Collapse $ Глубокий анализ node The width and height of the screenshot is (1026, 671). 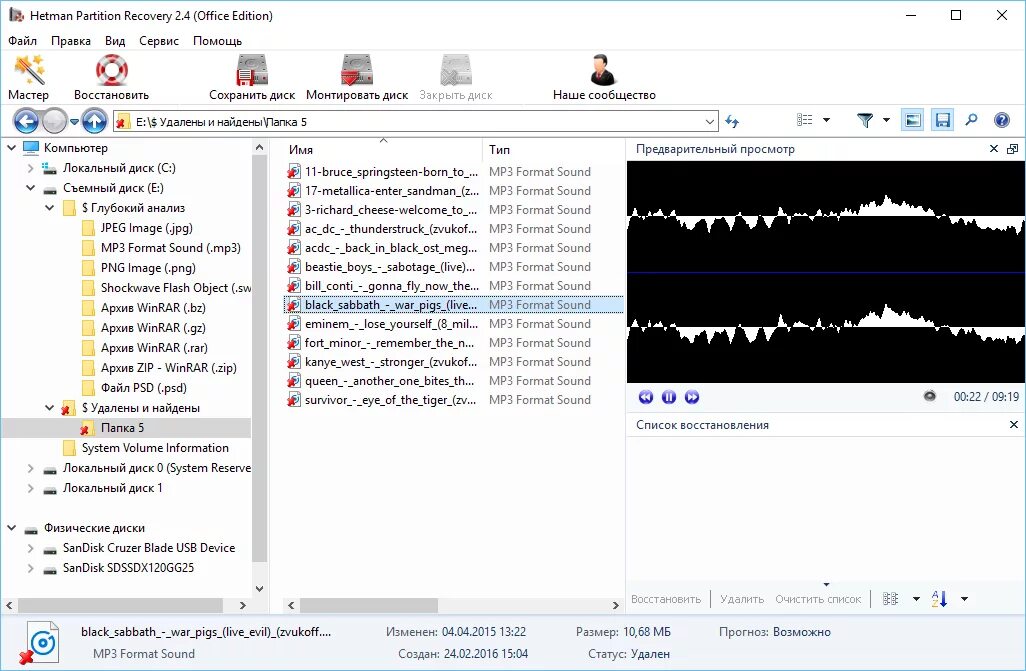pos(49,208)
